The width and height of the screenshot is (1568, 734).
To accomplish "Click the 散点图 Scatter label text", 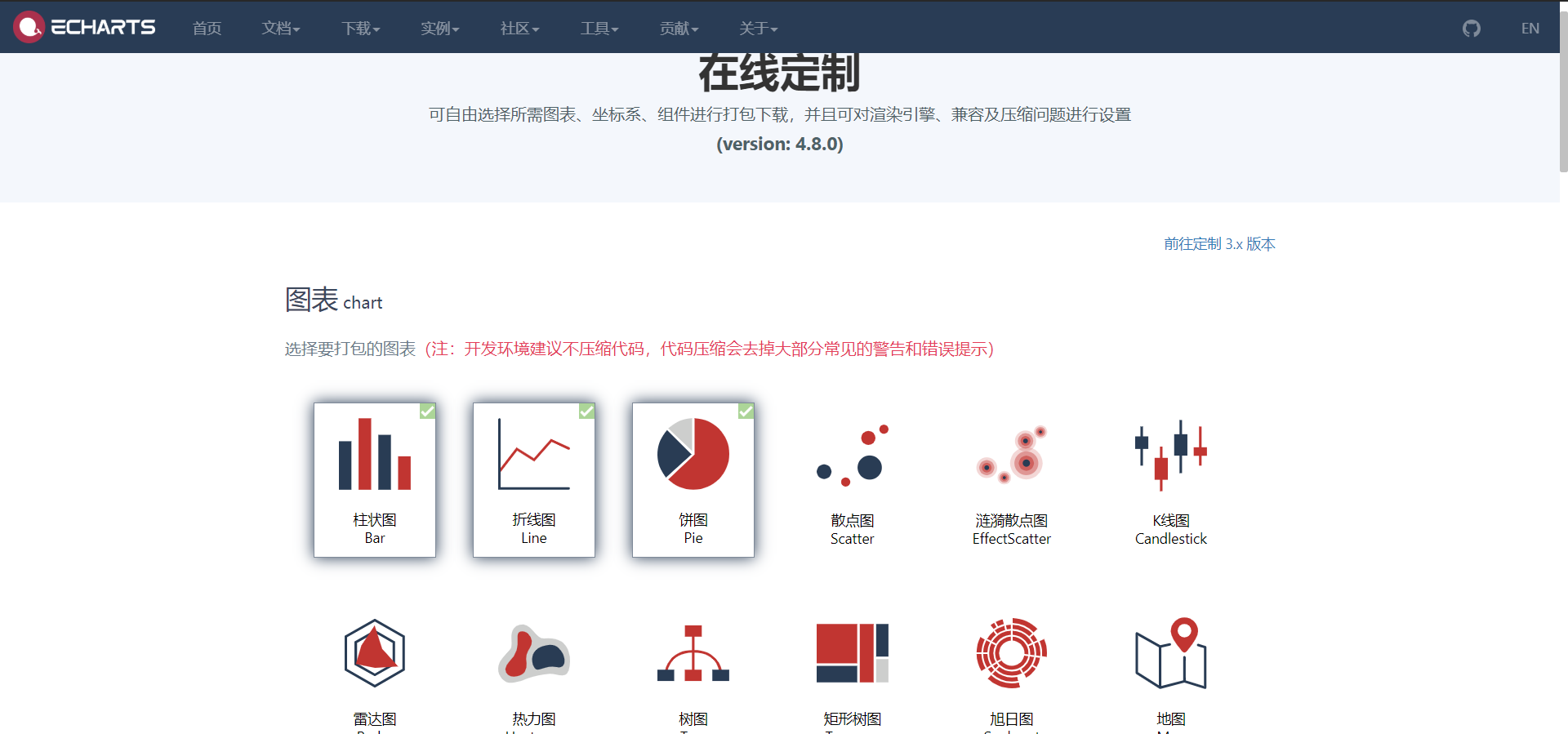I will tap(853, 529).
